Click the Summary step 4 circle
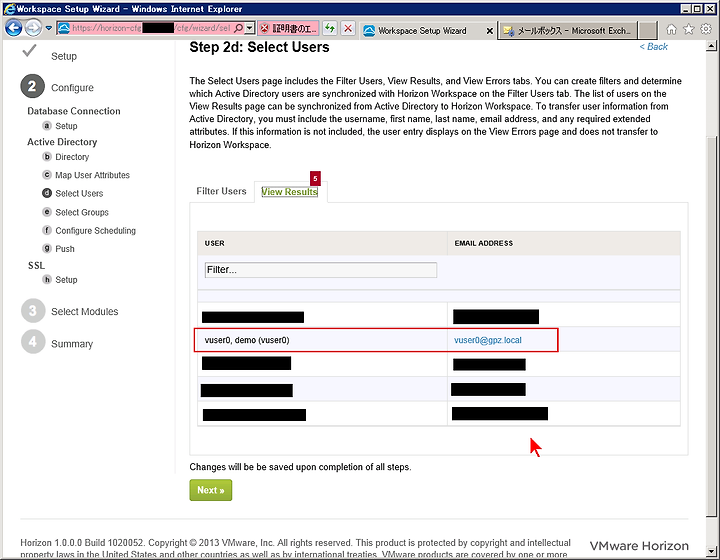720x560 pixels. tap(33, 342)
